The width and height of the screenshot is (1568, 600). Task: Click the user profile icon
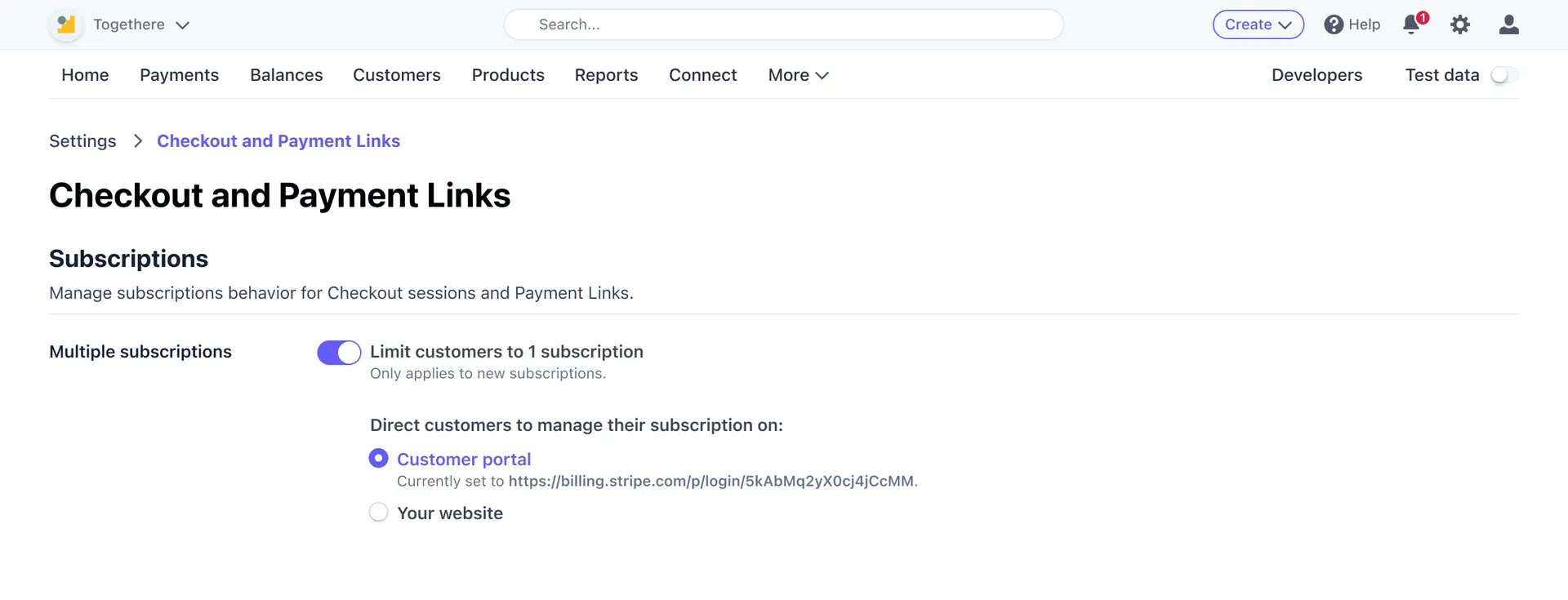tap(1508, 24)
